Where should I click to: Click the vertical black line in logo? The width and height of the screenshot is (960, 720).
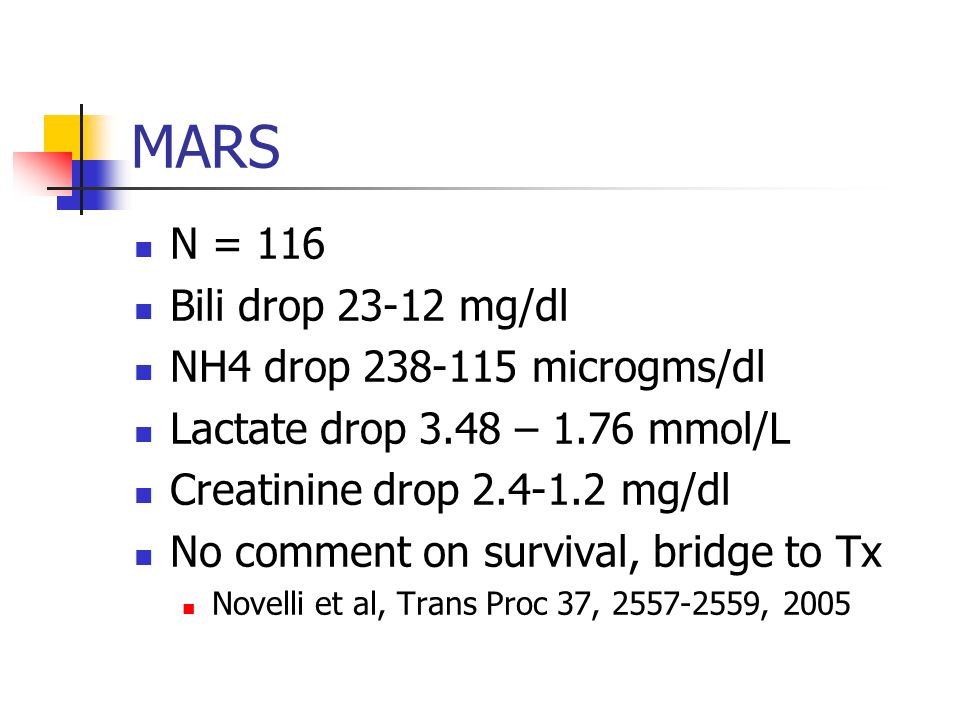pyautogui.click(x=81, y=159)
